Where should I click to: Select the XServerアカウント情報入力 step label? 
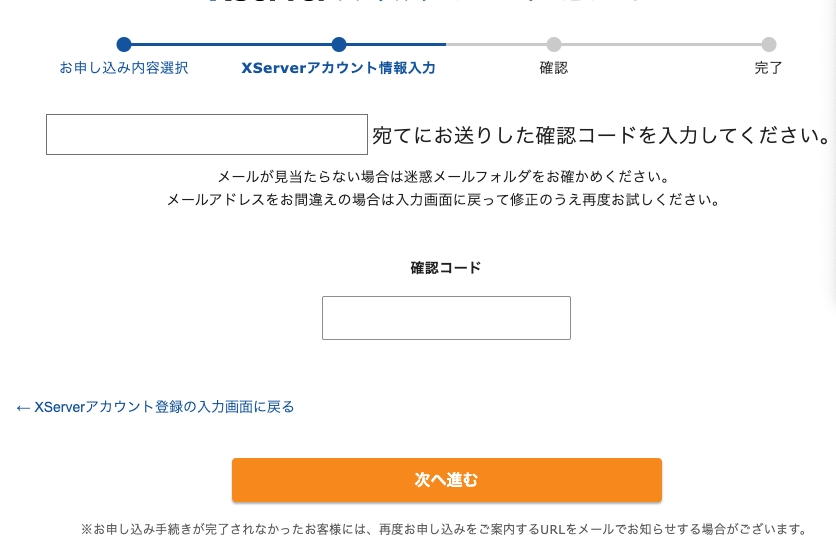click(x=339, y=68)
